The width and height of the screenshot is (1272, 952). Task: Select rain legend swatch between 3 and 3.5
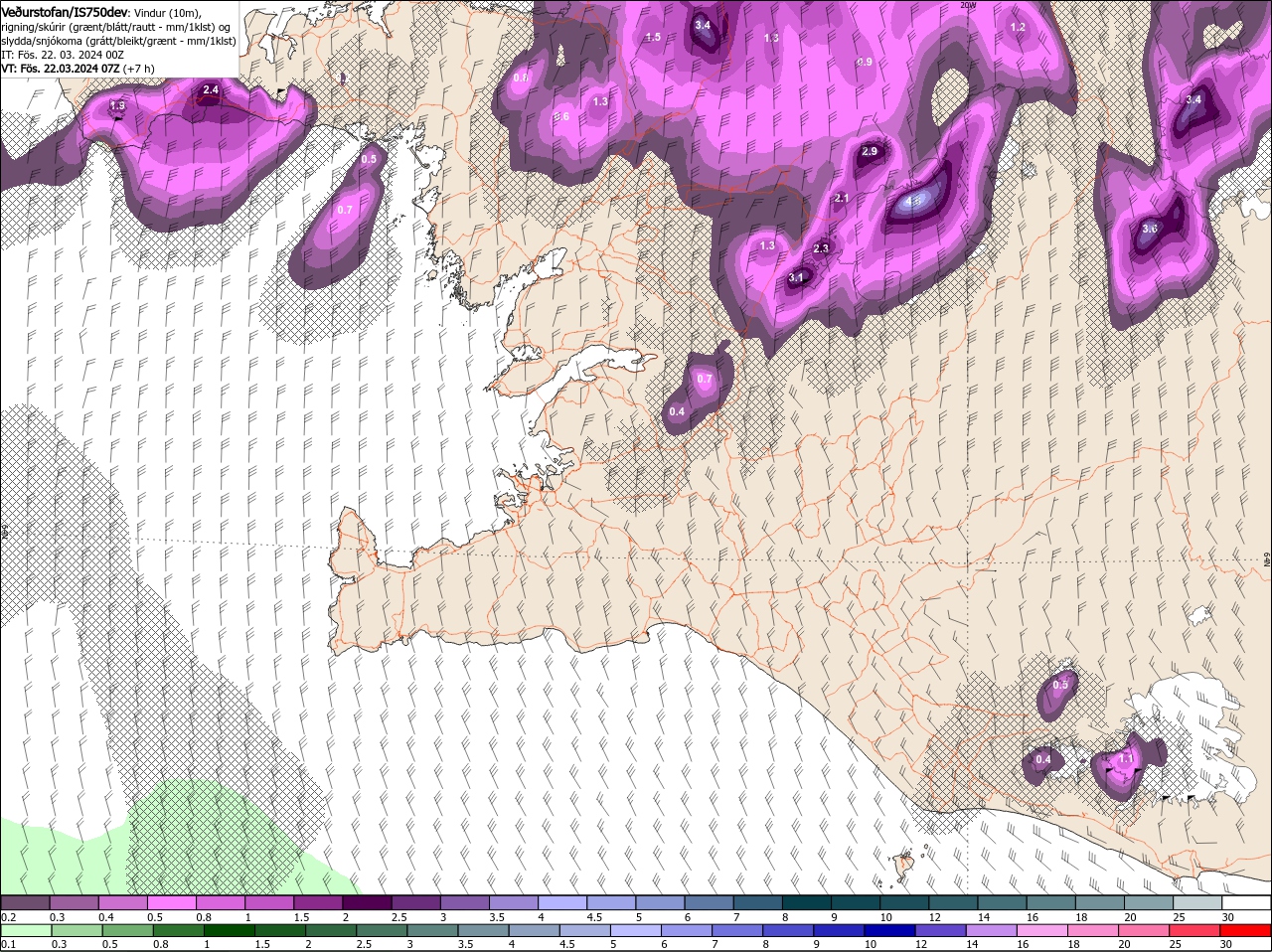point(432,930)
